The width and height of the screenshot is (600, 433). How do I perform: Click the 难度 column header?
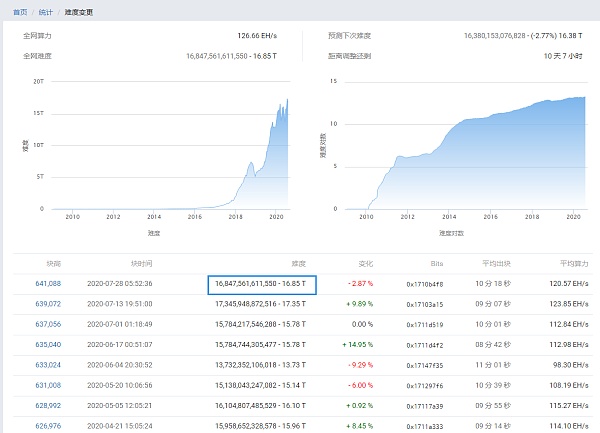click(297, 264)
